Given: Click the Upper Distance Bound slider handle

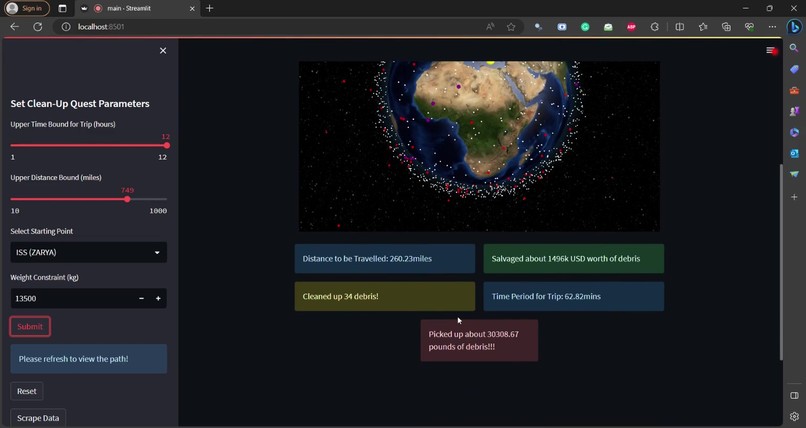Looking at the screenshot, I should pos(127,199).
